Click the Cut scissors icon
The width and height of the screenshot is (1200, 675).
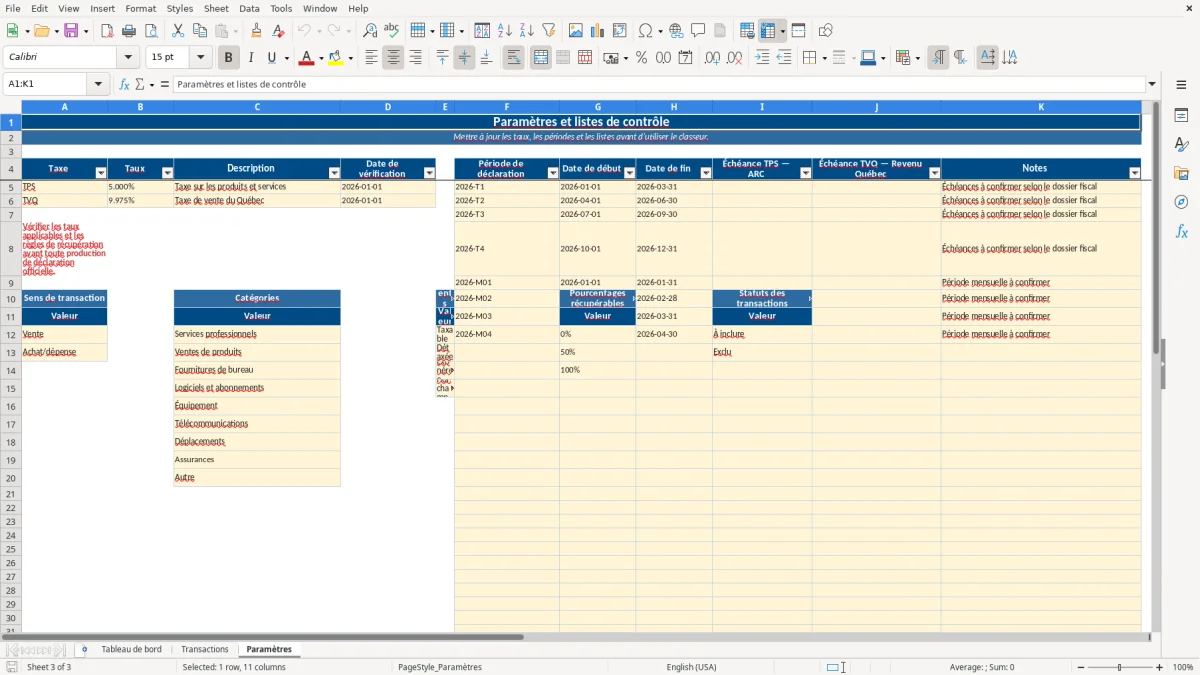click(177, 31)
